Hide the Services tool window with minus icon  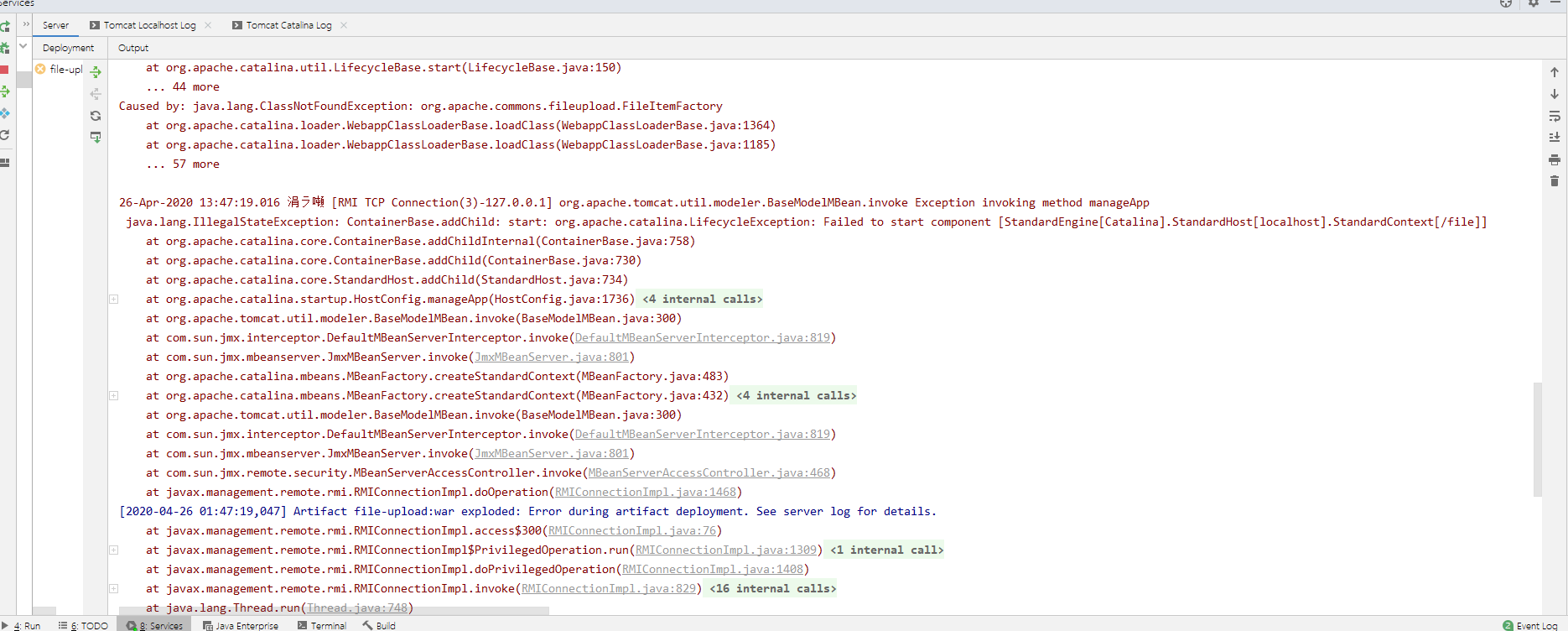(x=1555, y=3)
